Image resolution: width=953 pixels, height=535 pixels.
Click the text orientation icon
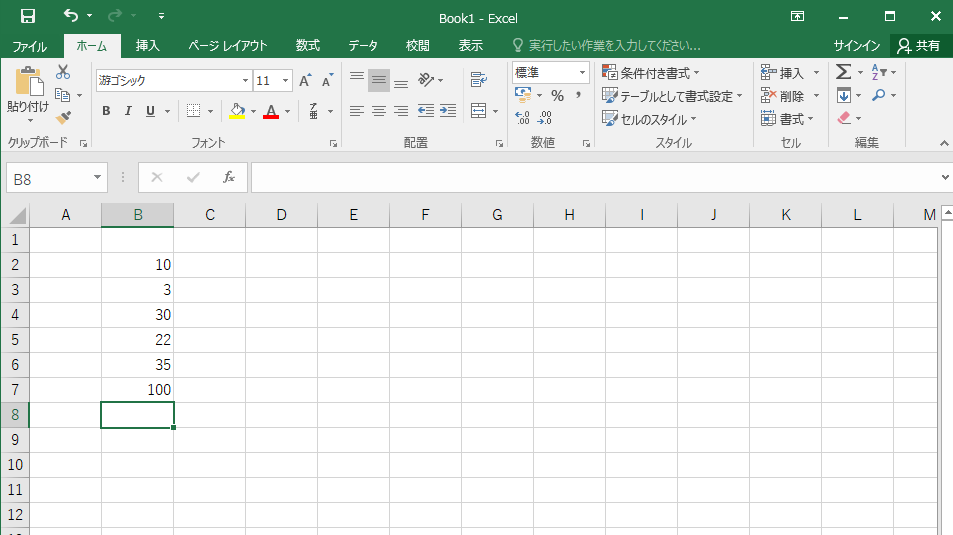click(x=426, y=80)
